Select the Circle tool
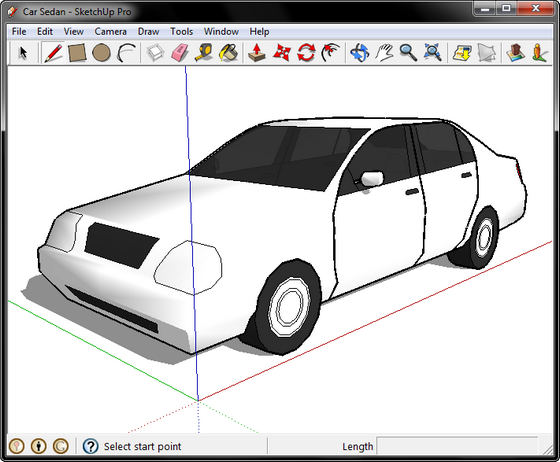 (101, 53)
